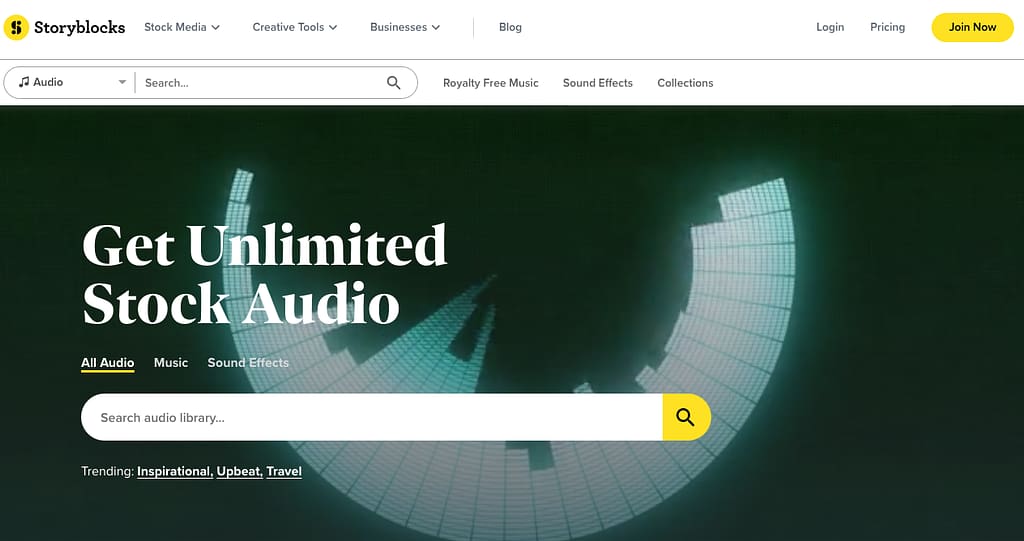
Task: Open the Creative Tools dropdown
Action: pos(295,27)
